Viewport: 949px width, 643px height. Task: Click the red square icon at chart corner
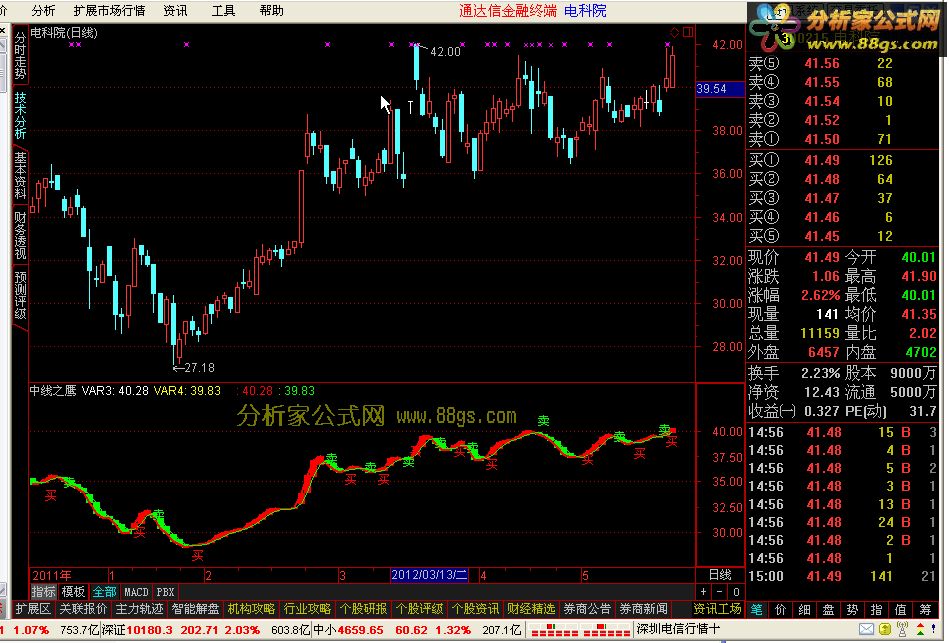688,32
